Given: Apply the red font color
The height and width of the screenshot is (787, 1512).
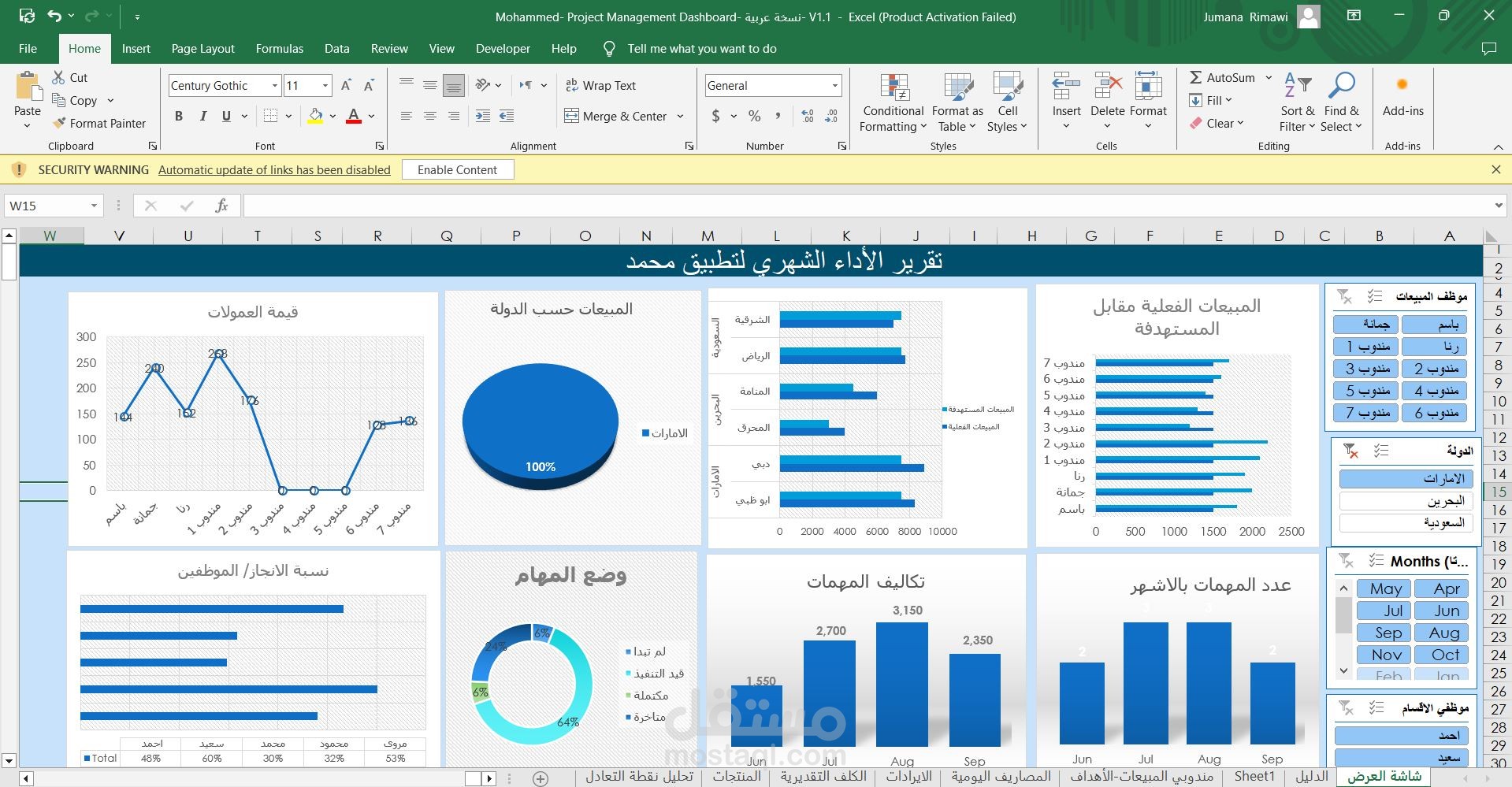Looking at the screenshot, I should 354,116.
